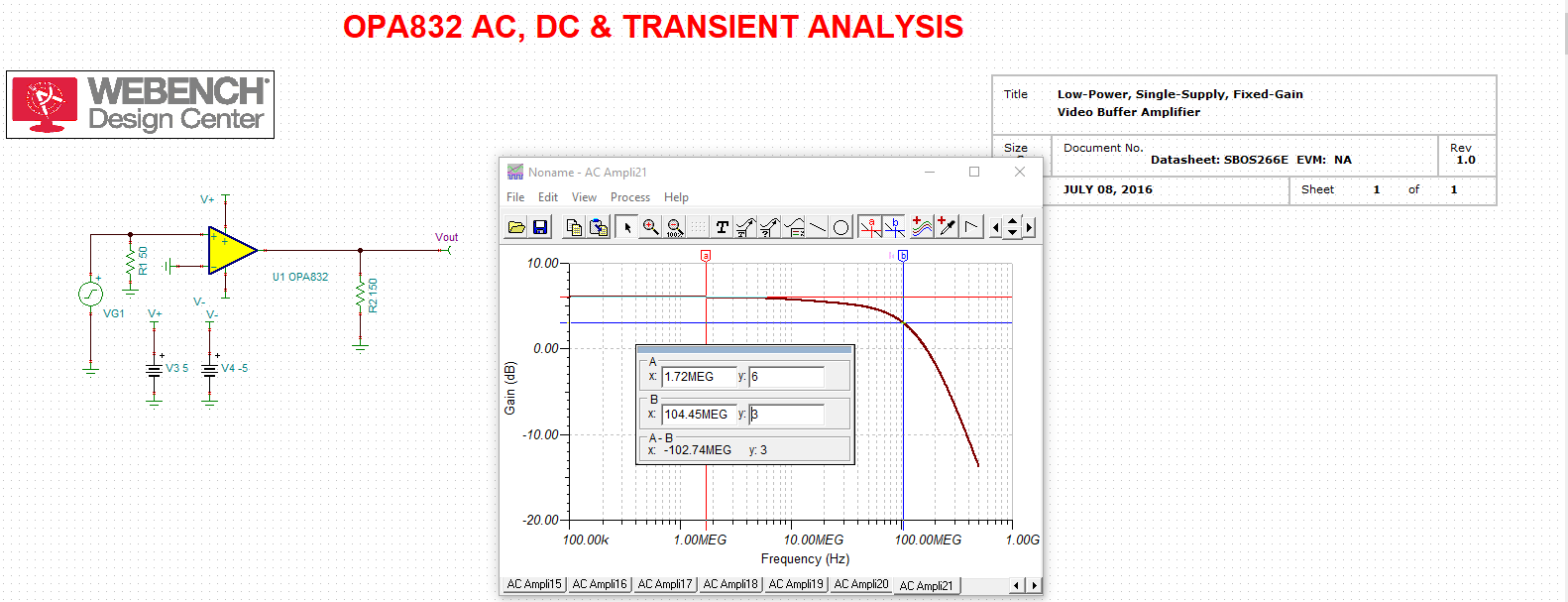Click the Open file folder icon
Screen dimensions: 1568x602
(x=516, y=227)
